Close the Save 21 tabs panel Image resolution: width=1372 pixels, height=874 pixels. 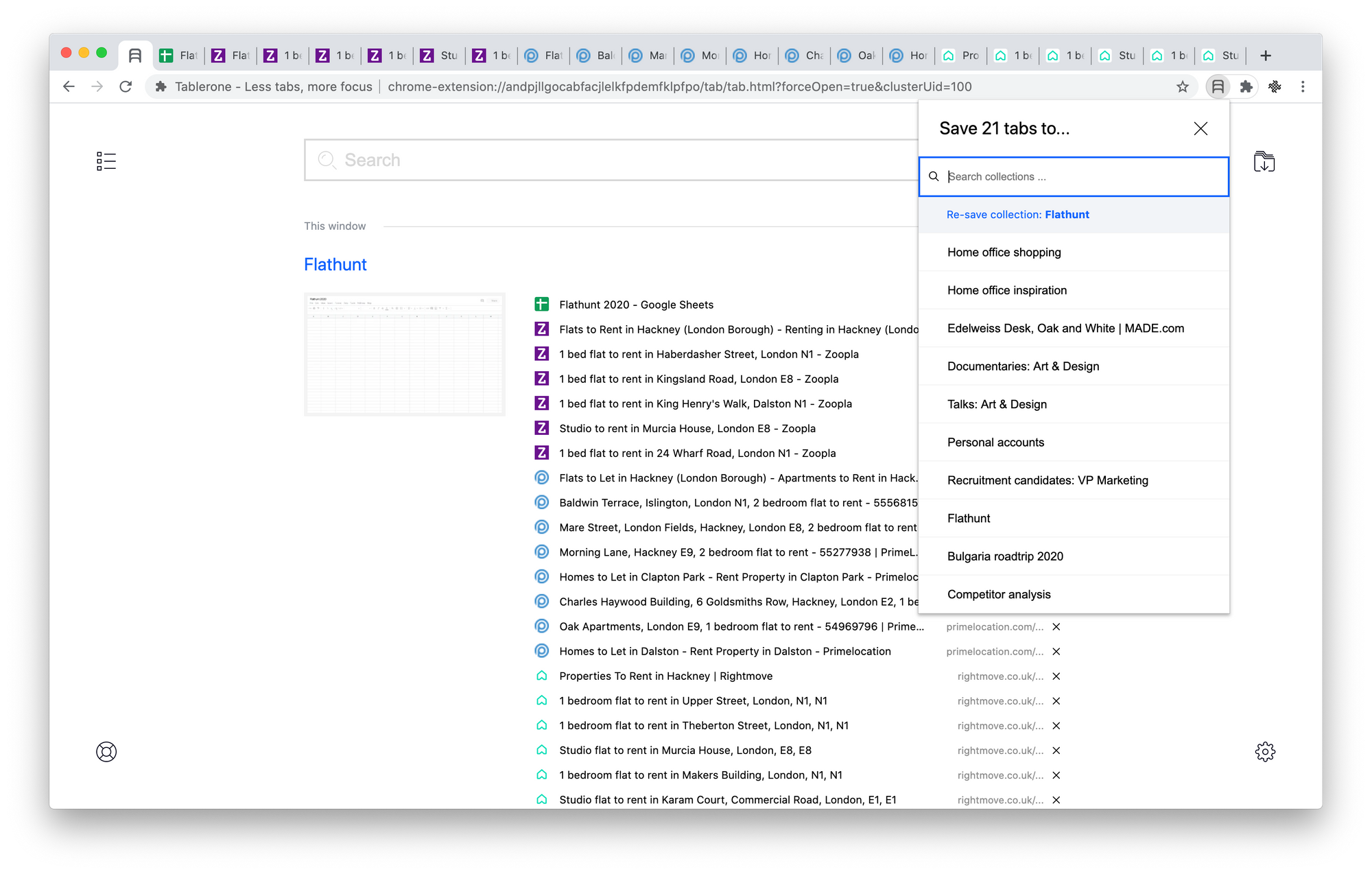1200,128
